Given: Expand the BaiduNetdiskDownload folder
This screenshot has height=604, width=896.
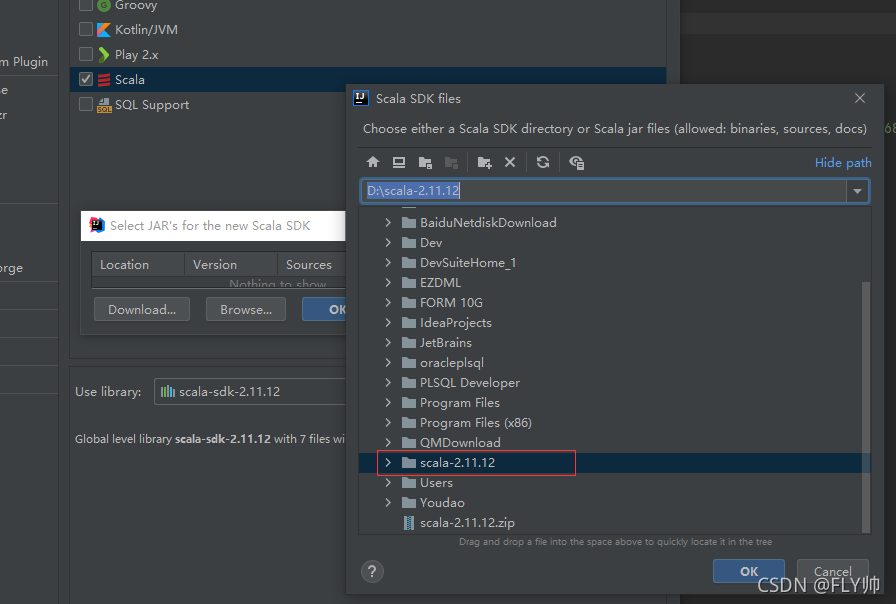Looking at the screenshot, I should point(388,223).
